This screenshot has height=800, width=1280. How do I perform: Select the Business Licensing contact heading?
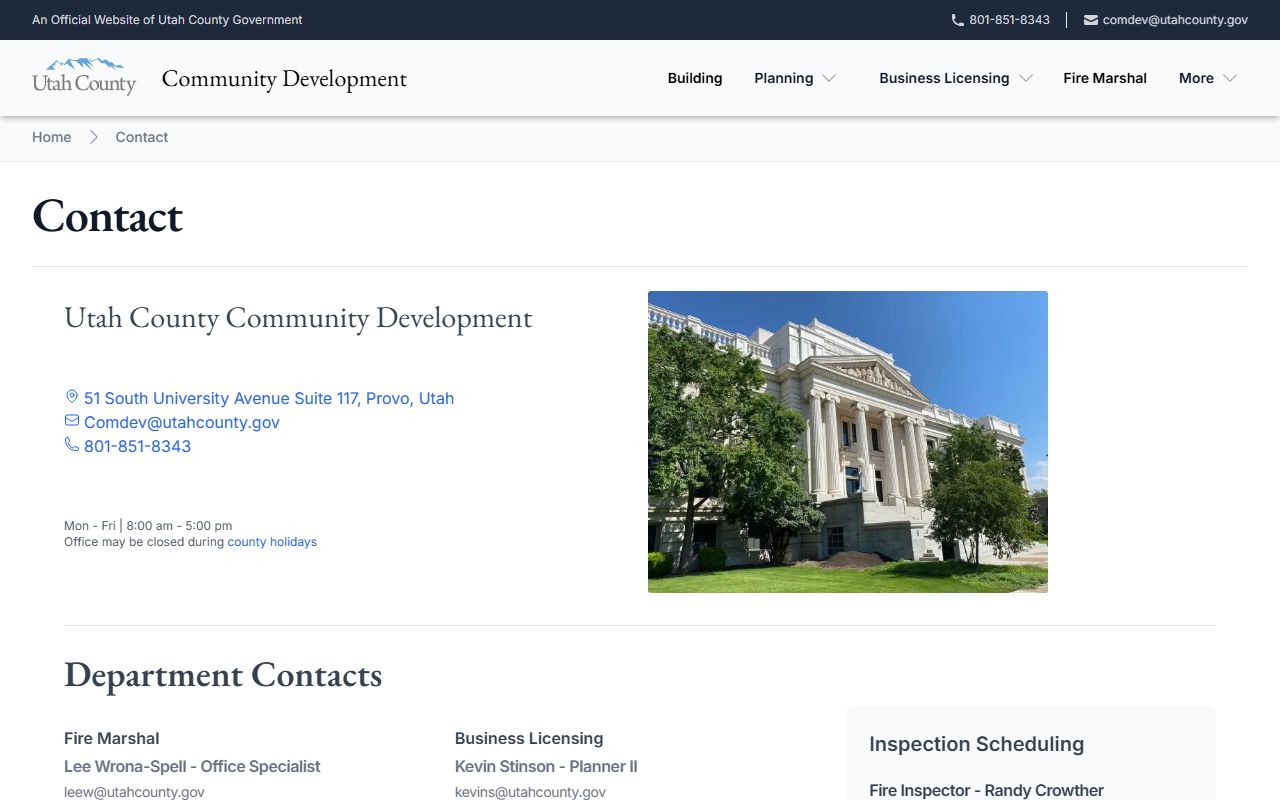click(529, 739)
